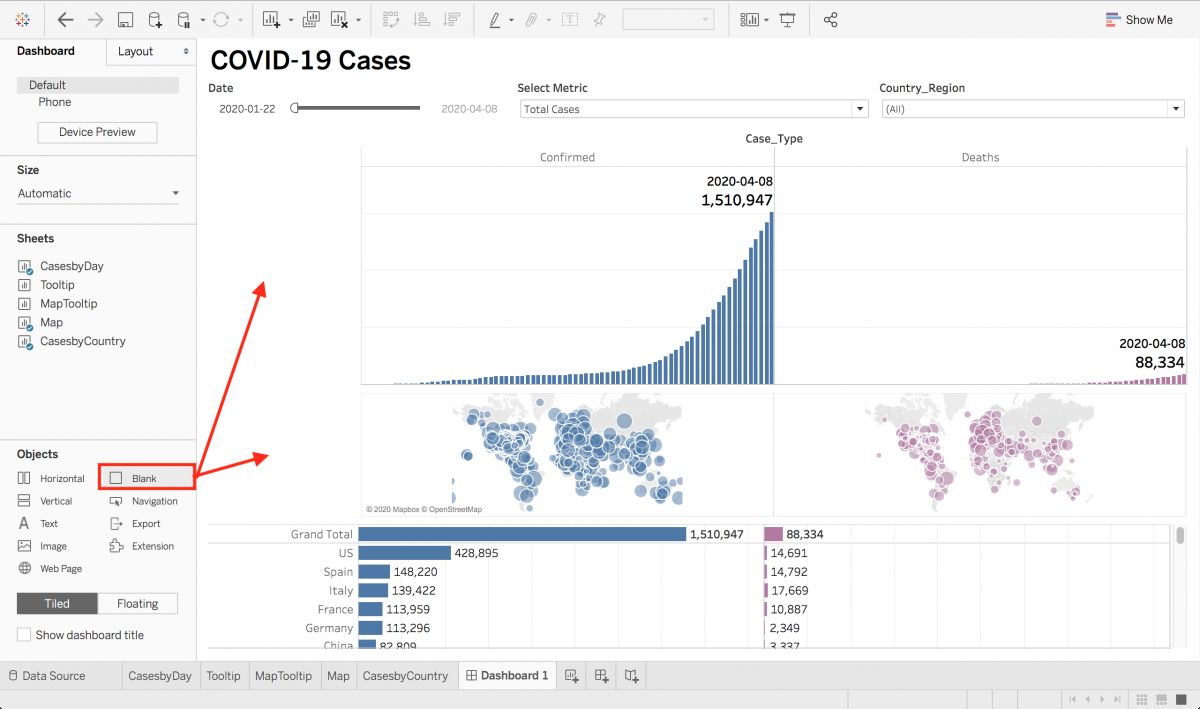Screen dimensions: 1200x709
Task: Switch layout mode back to Tiled
Action: (56, 603)
